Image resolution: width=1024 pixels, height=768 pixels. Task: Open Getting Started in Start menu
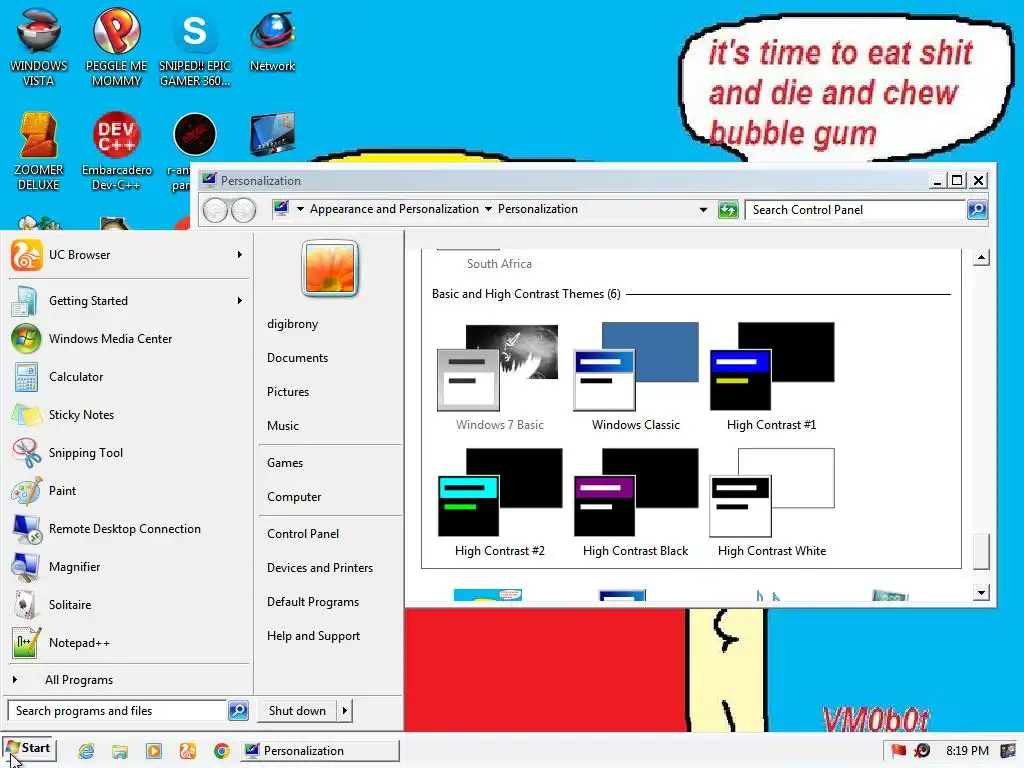point(129,301)
